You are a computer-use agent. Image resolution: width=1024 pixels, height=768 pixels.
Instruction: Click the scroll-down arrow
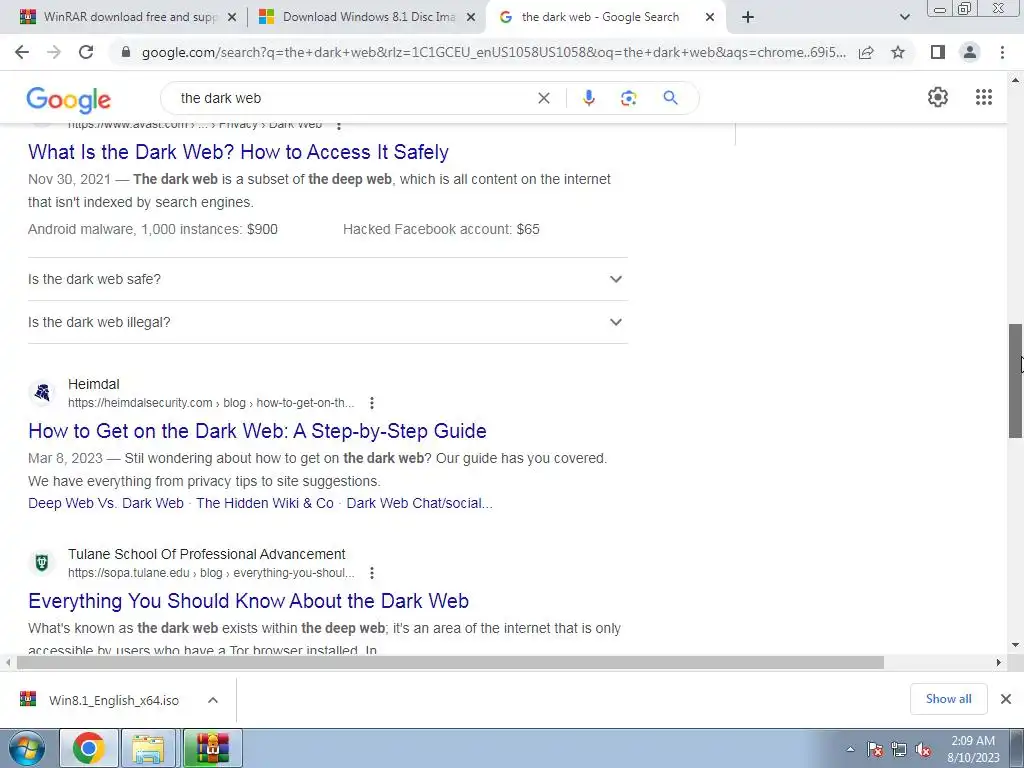[x=1016, y=645]
